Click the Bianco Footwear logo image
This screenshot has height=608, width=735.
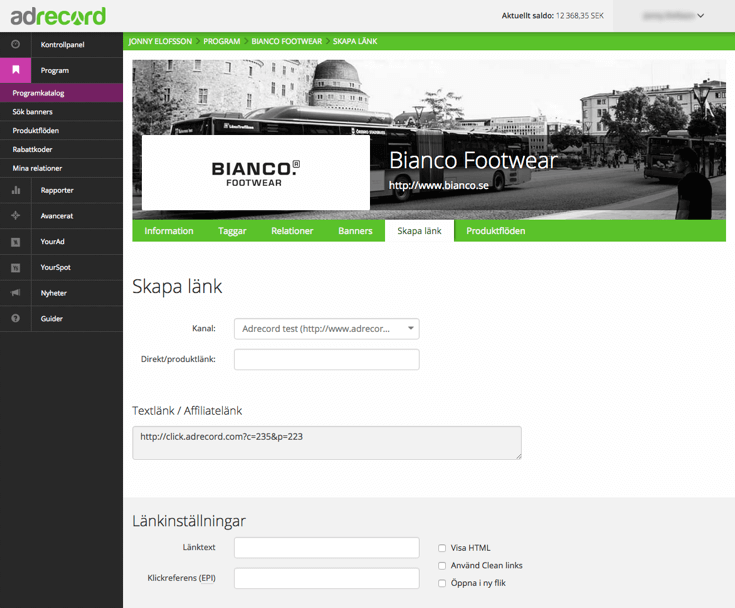(255, 173)
